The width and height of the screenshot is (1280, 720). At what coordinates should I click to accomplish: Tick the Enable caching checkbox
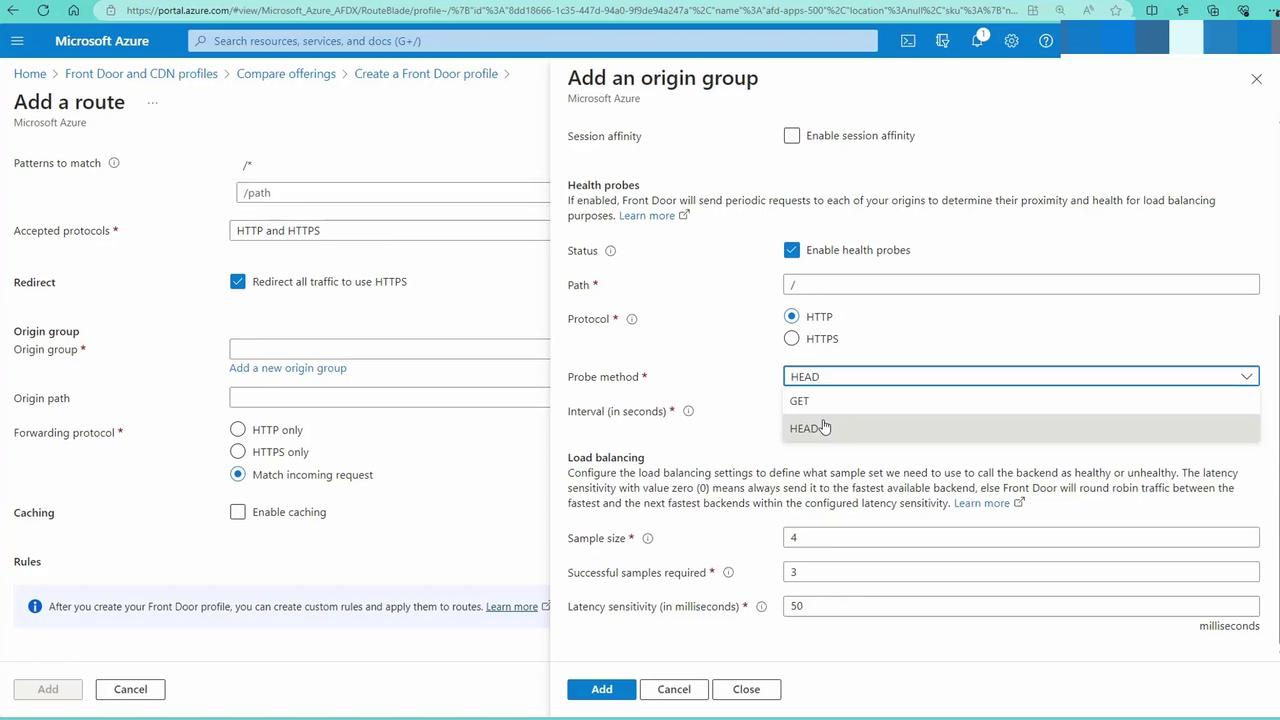pos(238,512)
